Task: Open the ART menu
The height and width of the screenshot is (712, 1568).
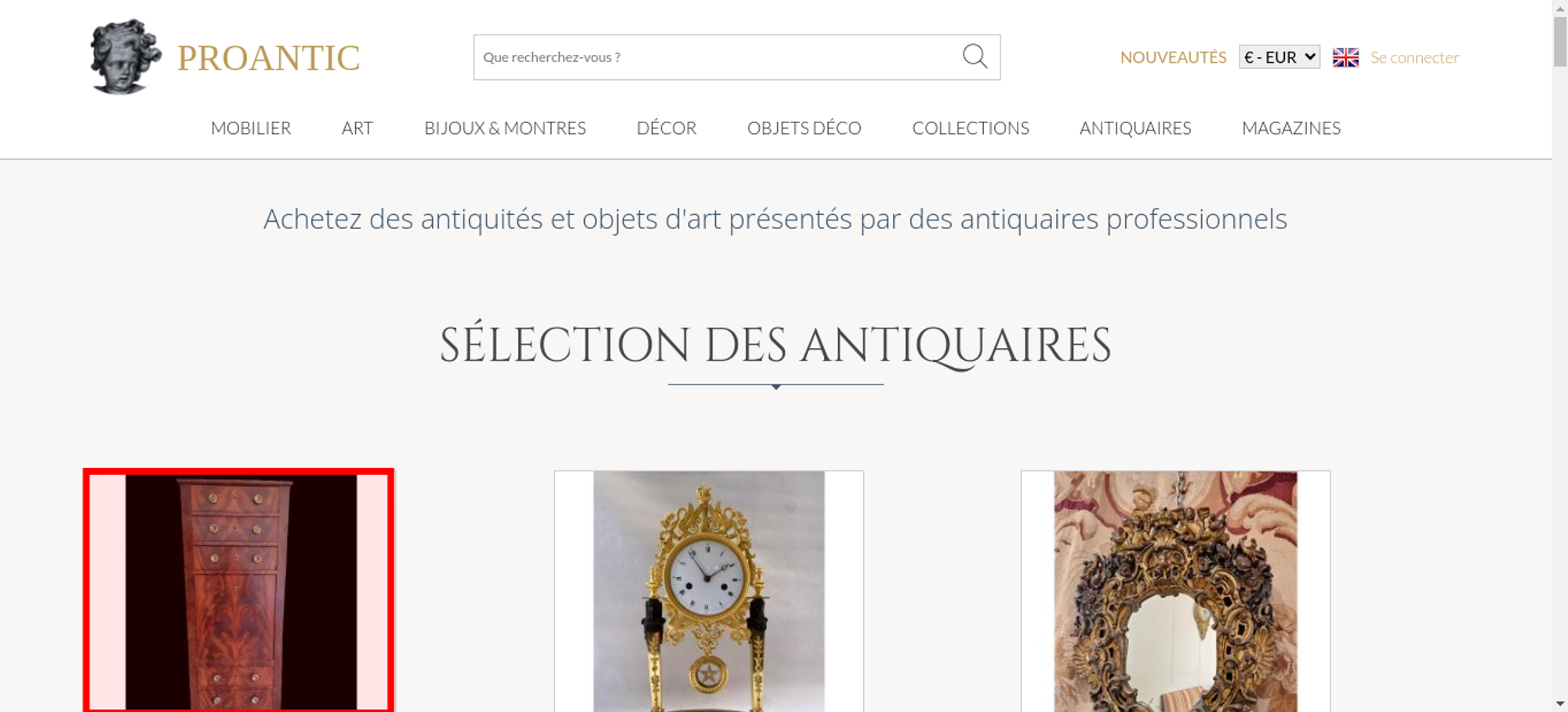Action: (358, 128)
